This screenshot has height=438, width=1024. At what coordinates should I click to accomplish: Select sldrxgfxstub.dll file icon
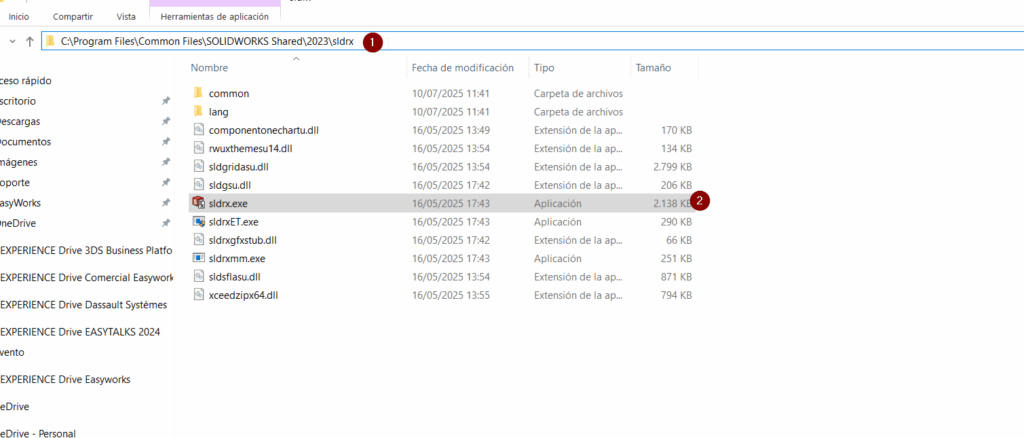coord(199,240)
